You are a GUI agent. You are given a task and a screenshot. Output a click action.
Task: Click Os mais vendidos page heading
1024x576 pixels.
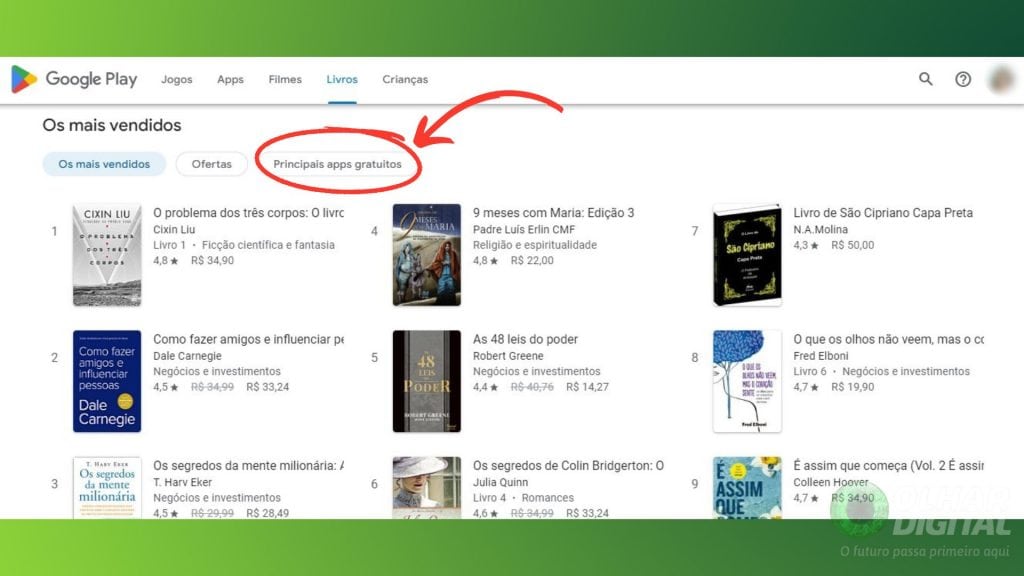pyautogui.click(x=112, y=125)
